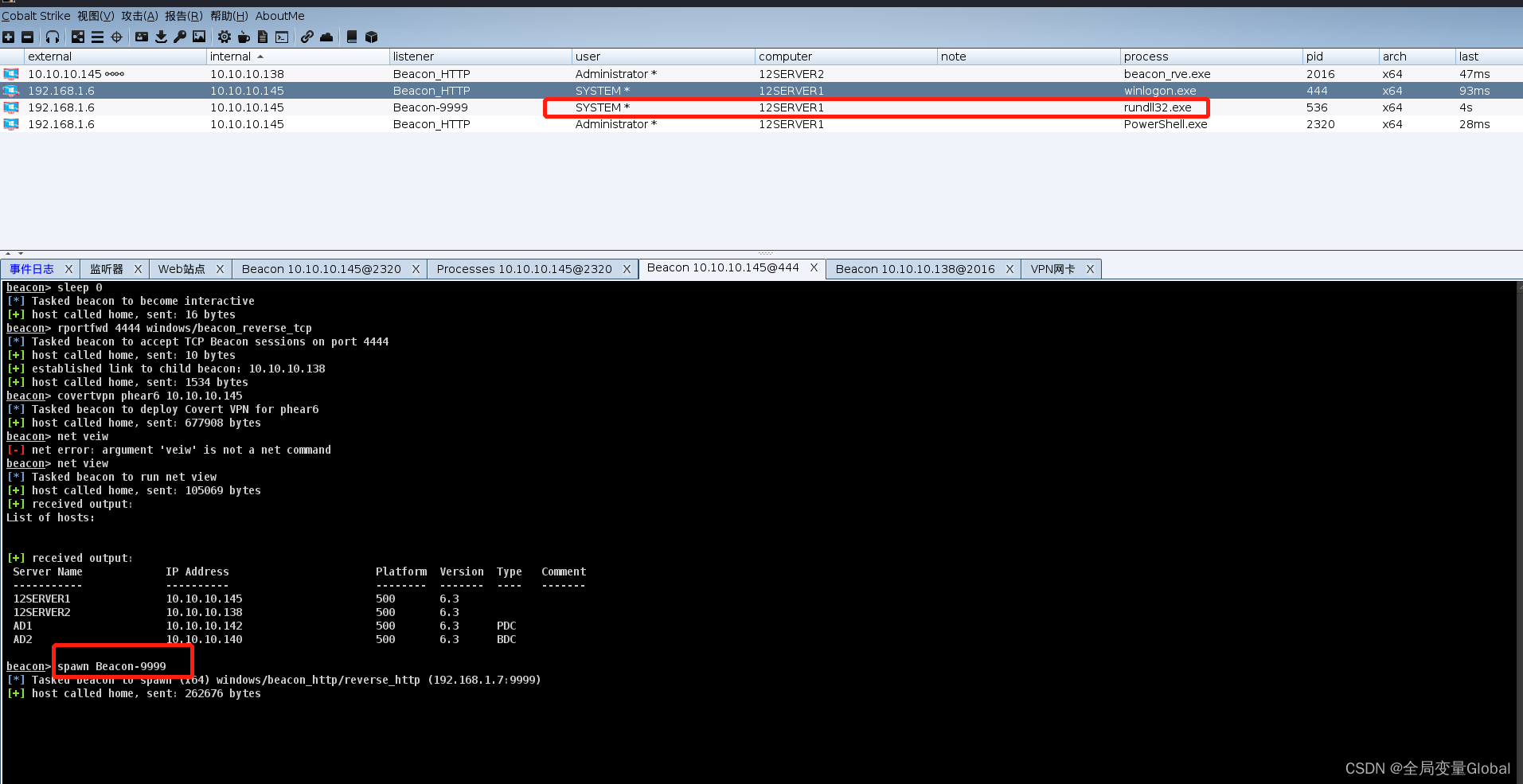The height and width of the screenshot is (784, 1523).
Task: Open the downloaded files icon
Action: pos(161,37)
